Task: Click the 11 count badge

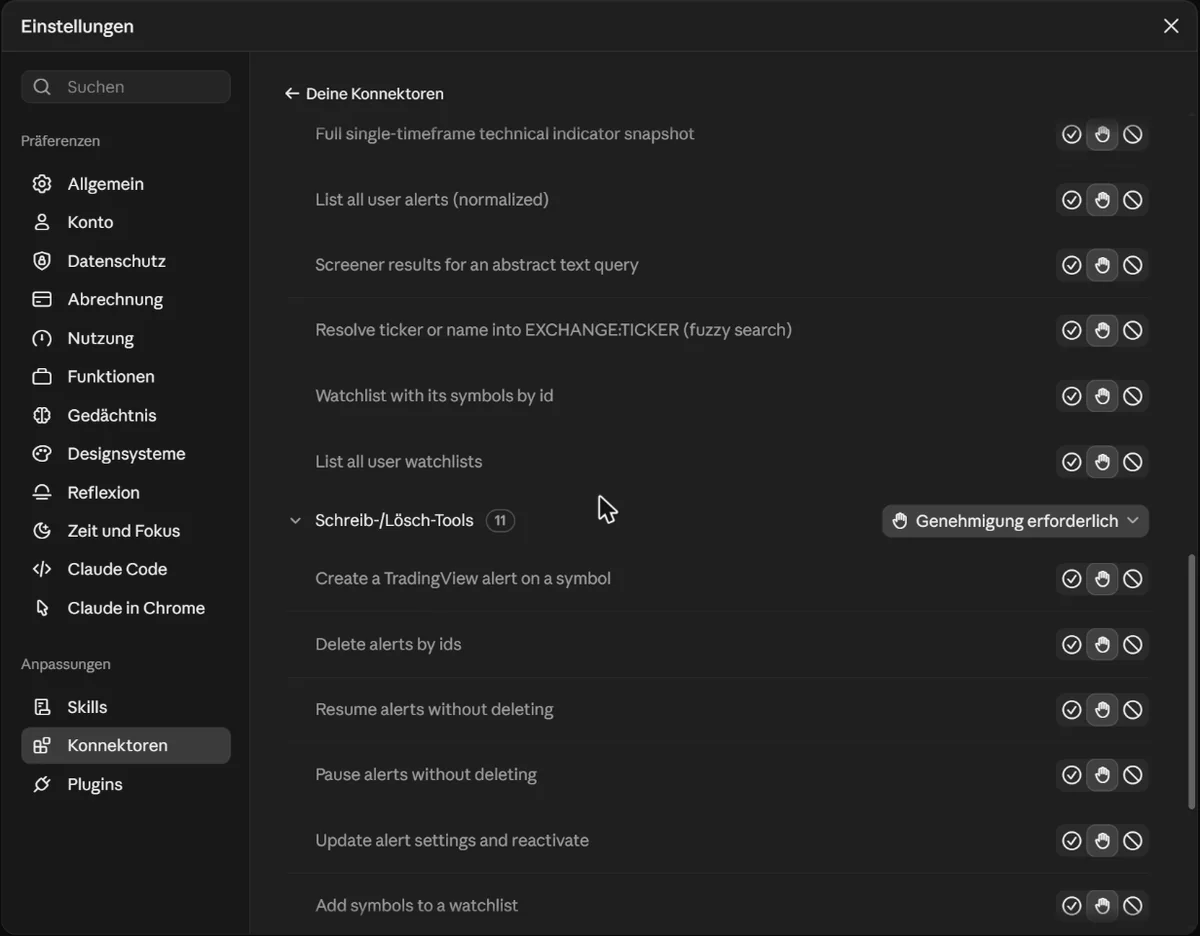Action: pyautogui.click(x=500, y=521)
